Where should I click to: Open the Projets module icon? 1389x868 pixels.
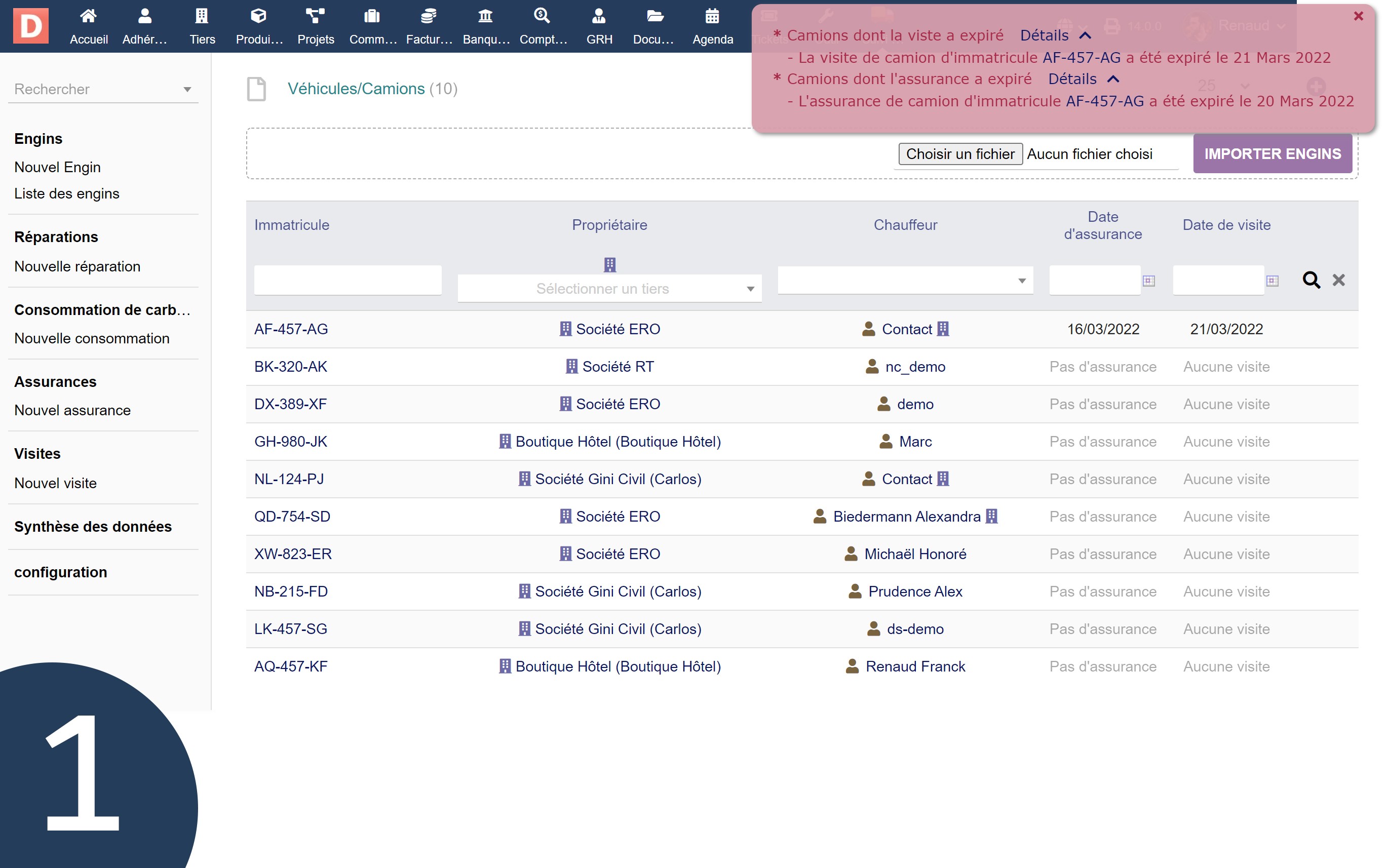315,17
